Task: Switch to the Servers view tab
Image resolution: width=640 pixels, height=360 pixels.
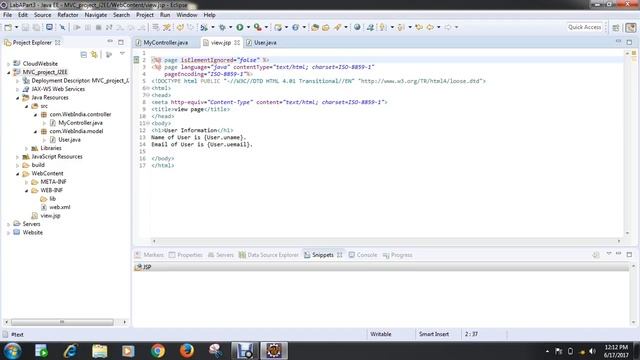Action: click(221, 255)
